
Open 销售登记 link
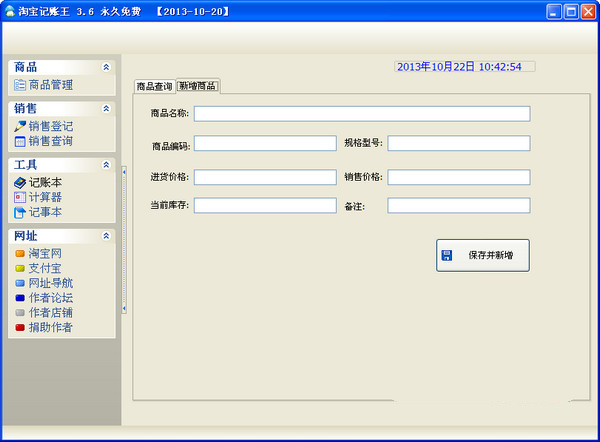coord(51,126)
